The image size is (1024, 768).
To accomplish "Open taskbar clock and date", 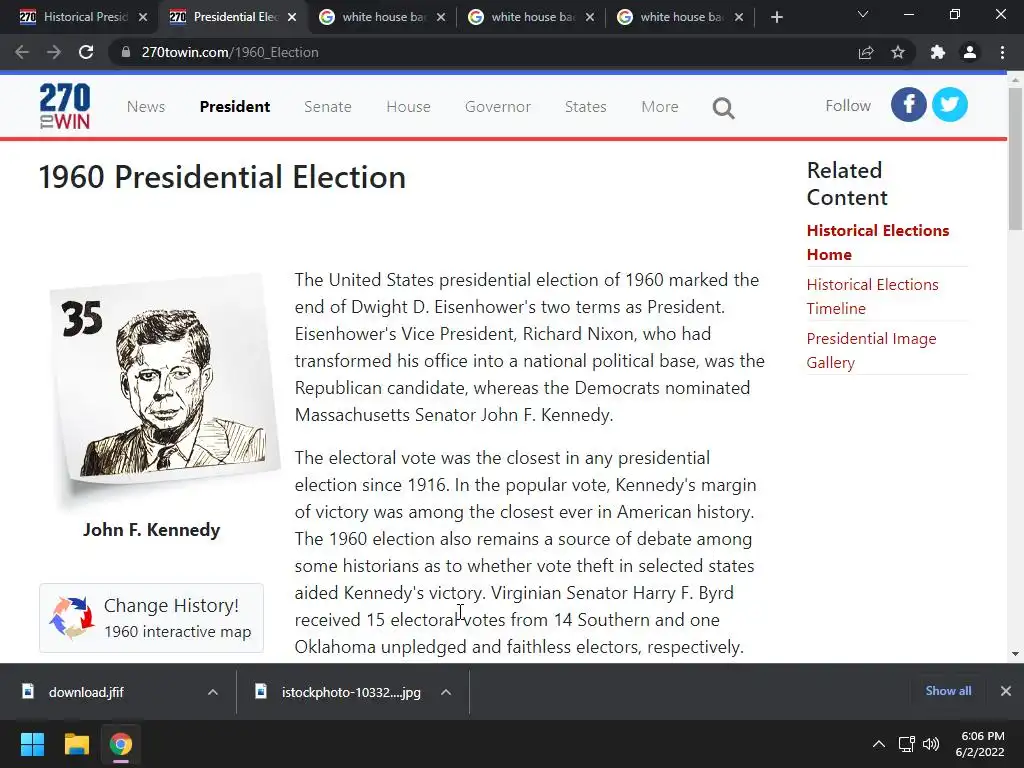I will pos(980,744).
